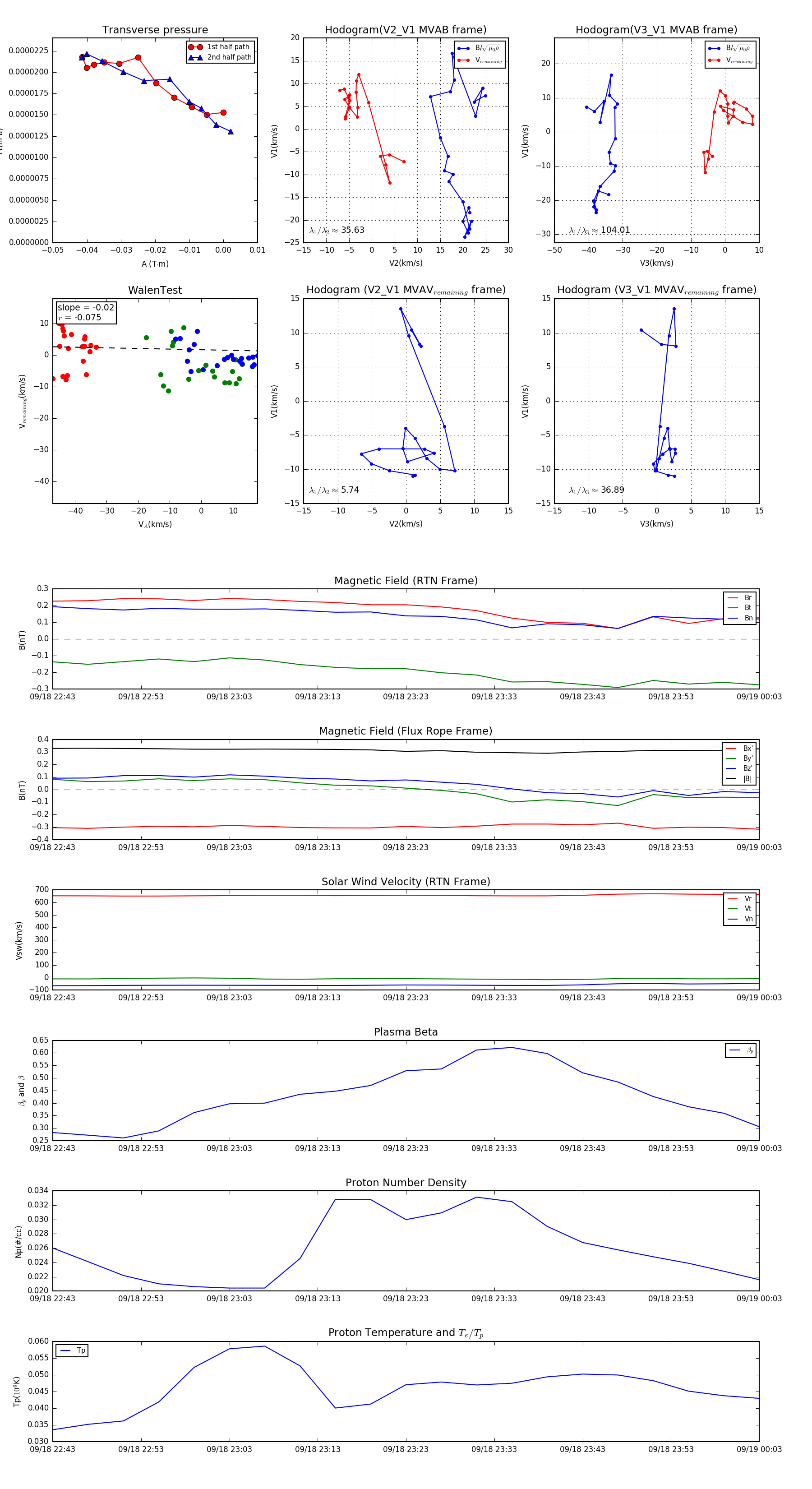Select the "Bz'" legend entry
This screenshot has width=812, height=1489.
(x=739, y=768)
